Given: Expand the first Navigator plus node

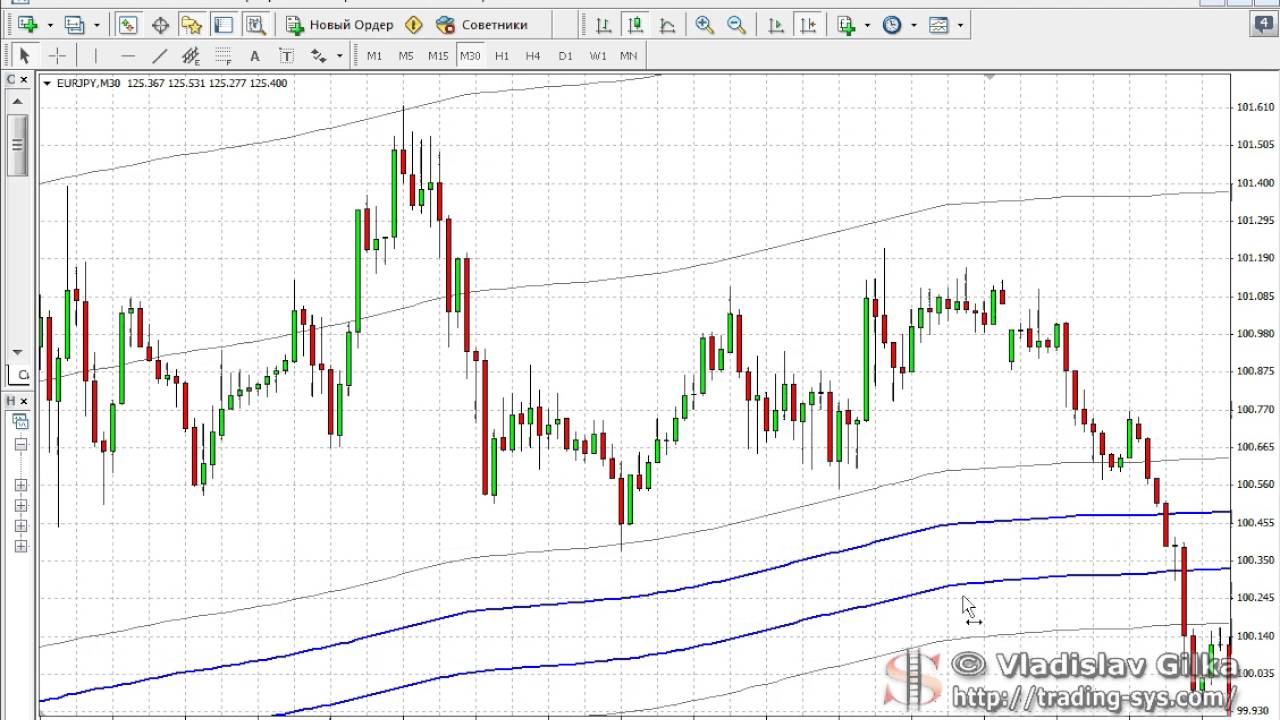Looking at the screenshot, I should pyautogui.click(x=20, y=485).
